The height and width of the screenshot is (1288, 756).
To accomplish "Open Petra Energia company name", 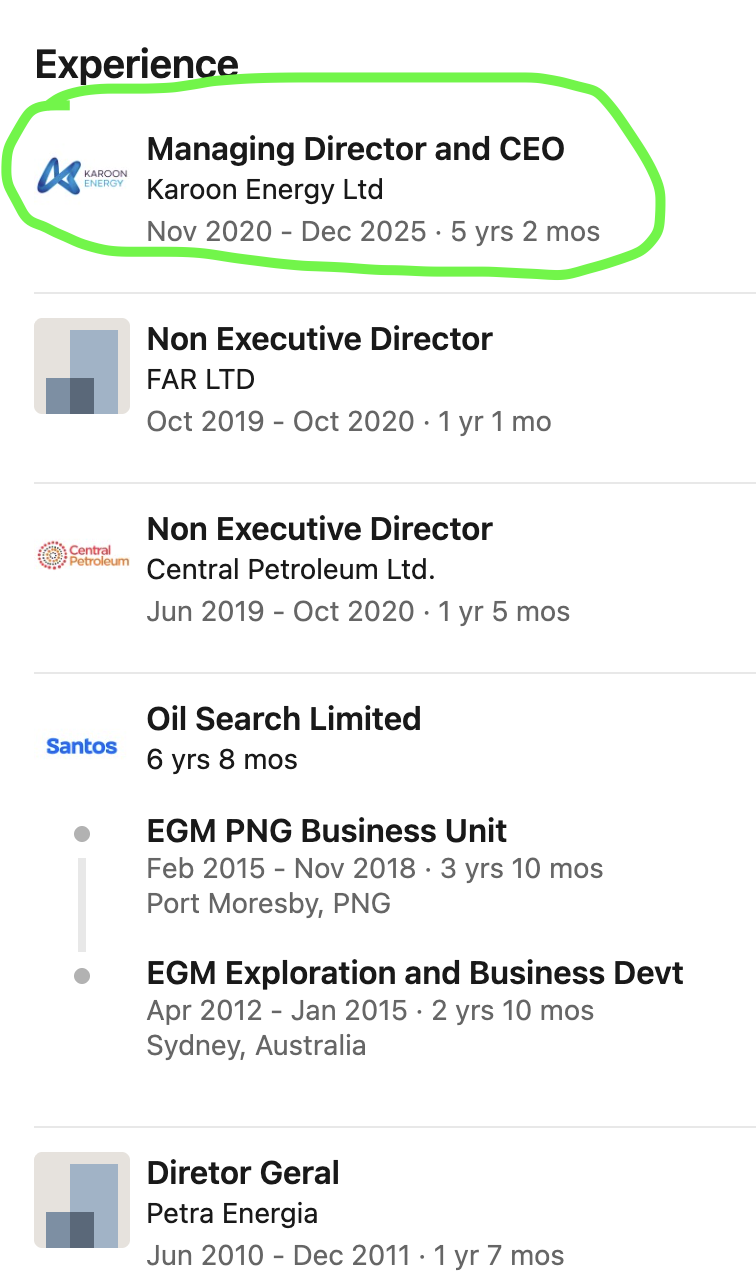I will tap(232, 1214).
